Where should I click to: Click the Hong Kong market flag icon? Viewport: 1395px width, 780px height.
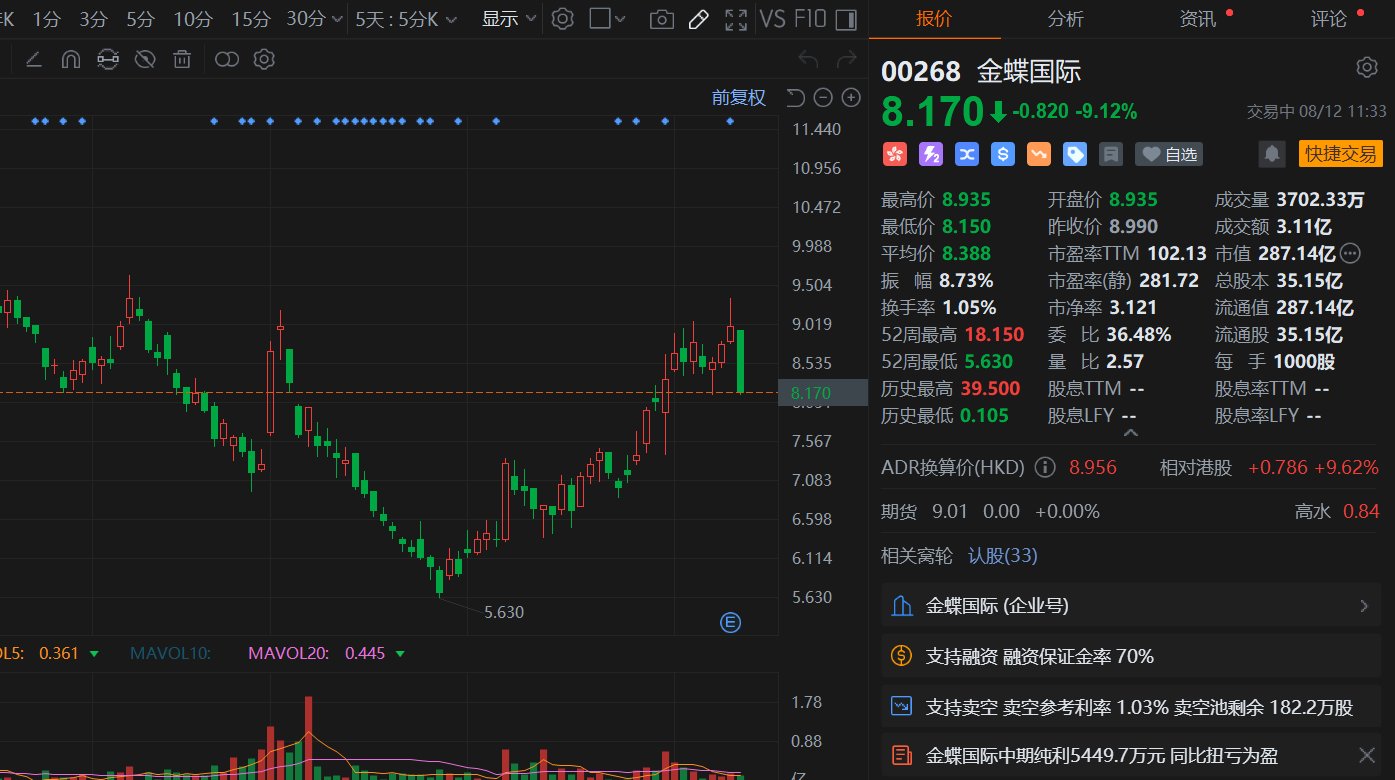click(894, 154)
